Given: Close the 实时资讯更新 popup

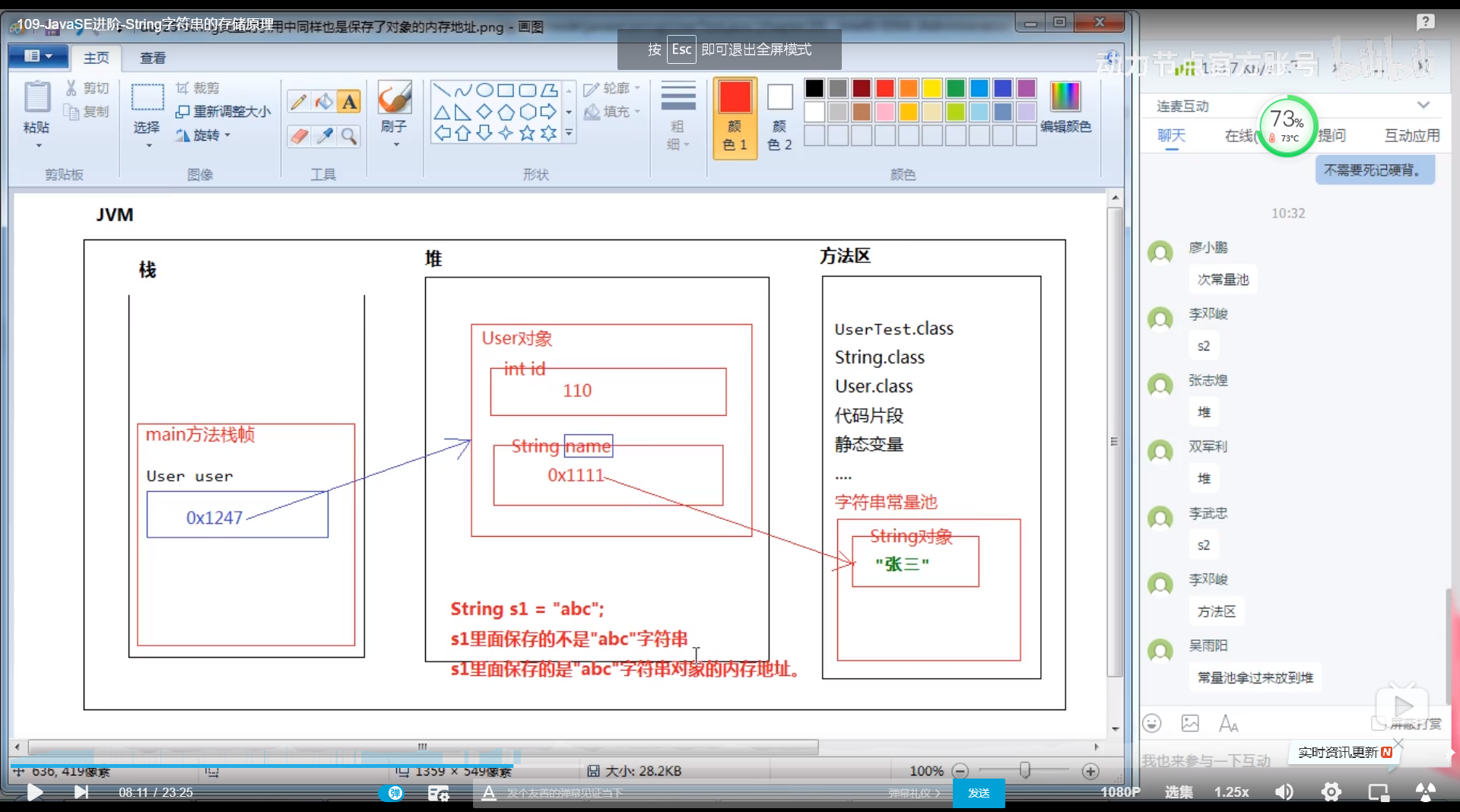Looking at the screenshot, I should (x=1398, y=743).
